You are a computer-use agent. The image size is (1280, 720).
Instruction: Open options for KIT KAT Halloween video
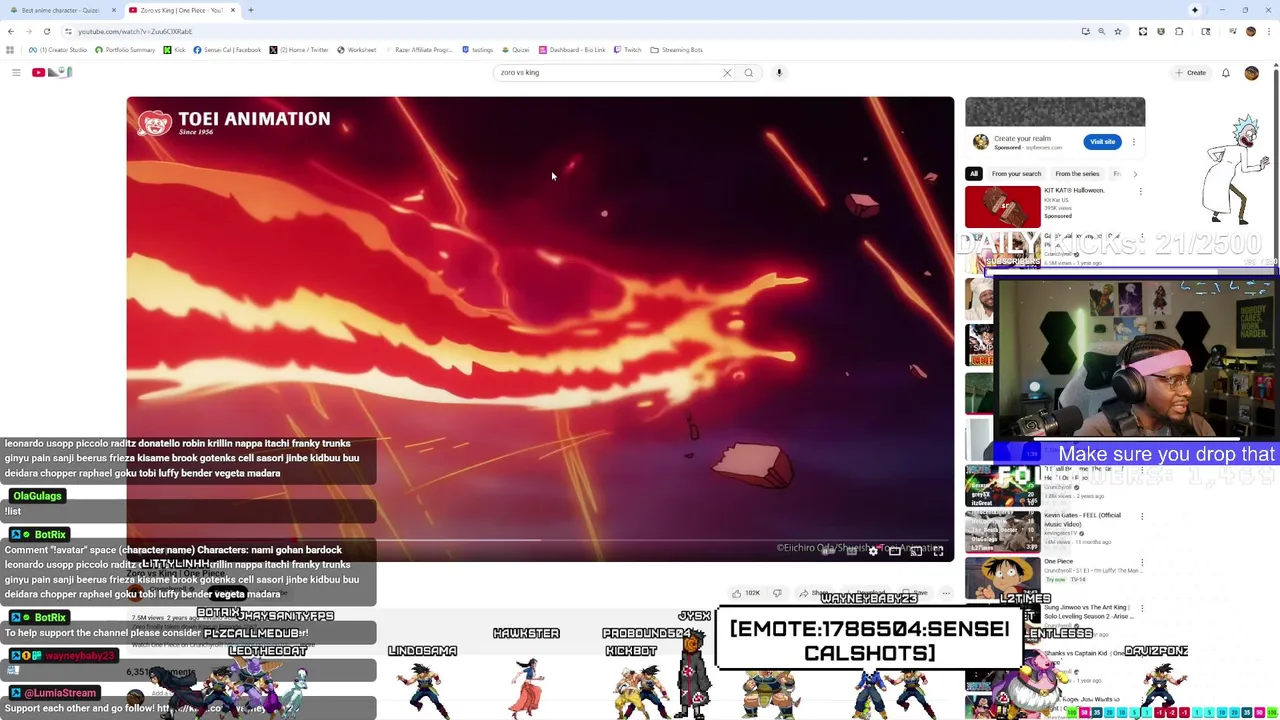point(1140,191)
